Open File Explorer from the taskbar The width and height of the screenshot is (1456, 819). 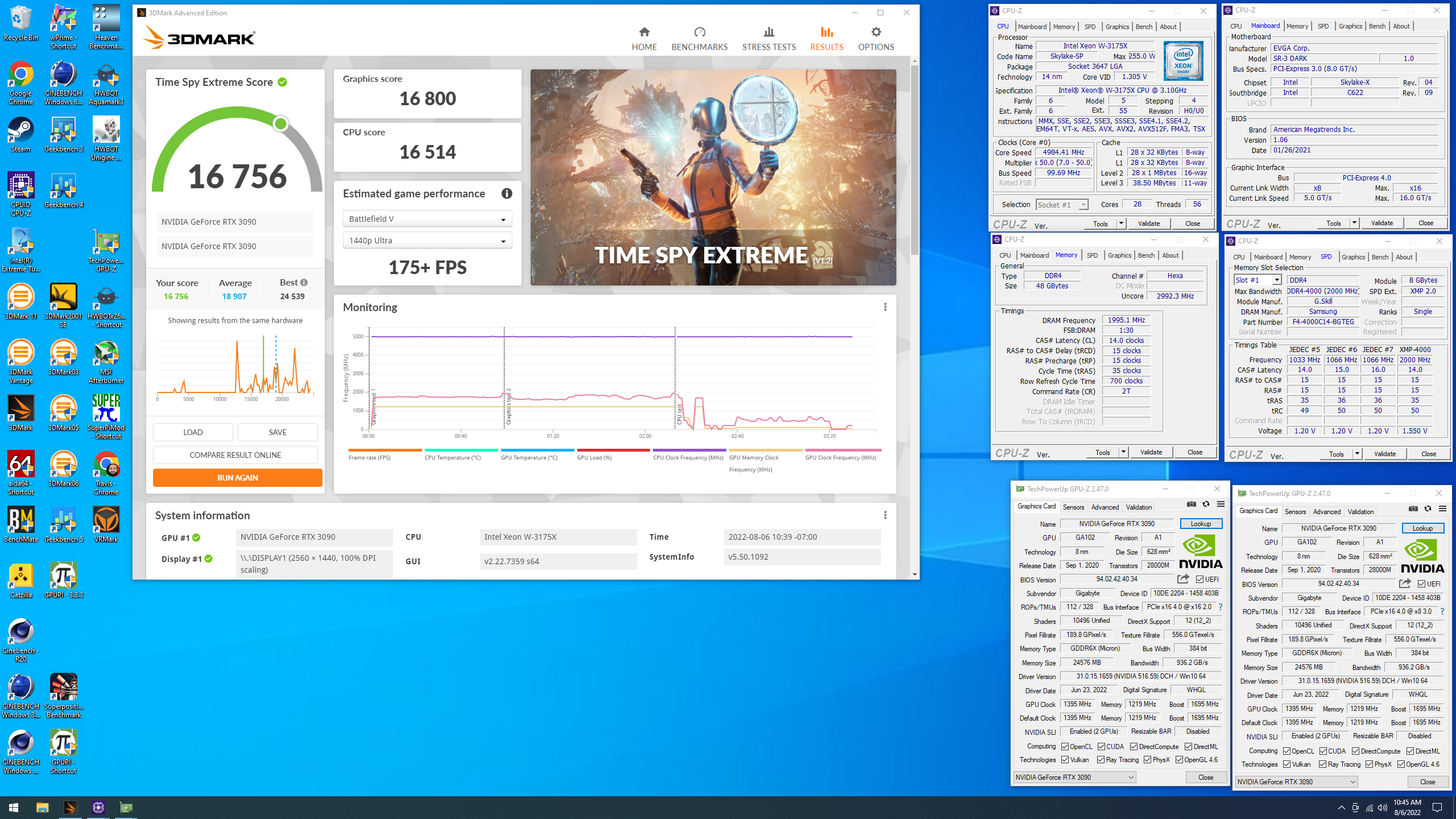[42, 808]
